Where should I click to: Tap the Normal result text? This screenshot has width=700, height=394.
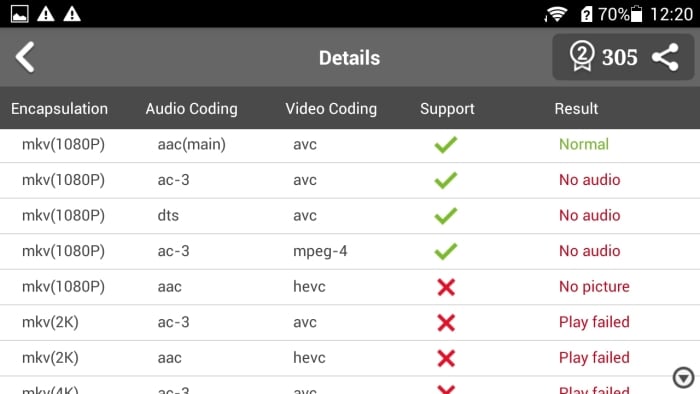click(x=583, y=144)
